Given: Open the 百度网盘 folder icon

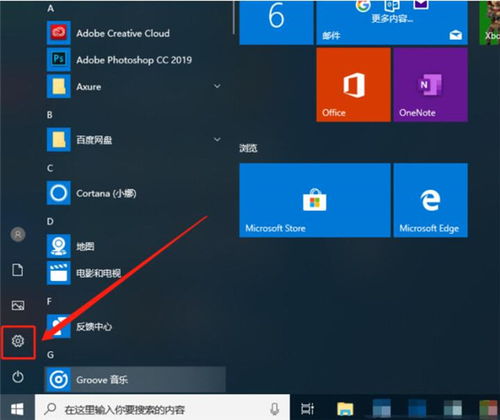Looking at the screenshot, I should coord(59,139).
